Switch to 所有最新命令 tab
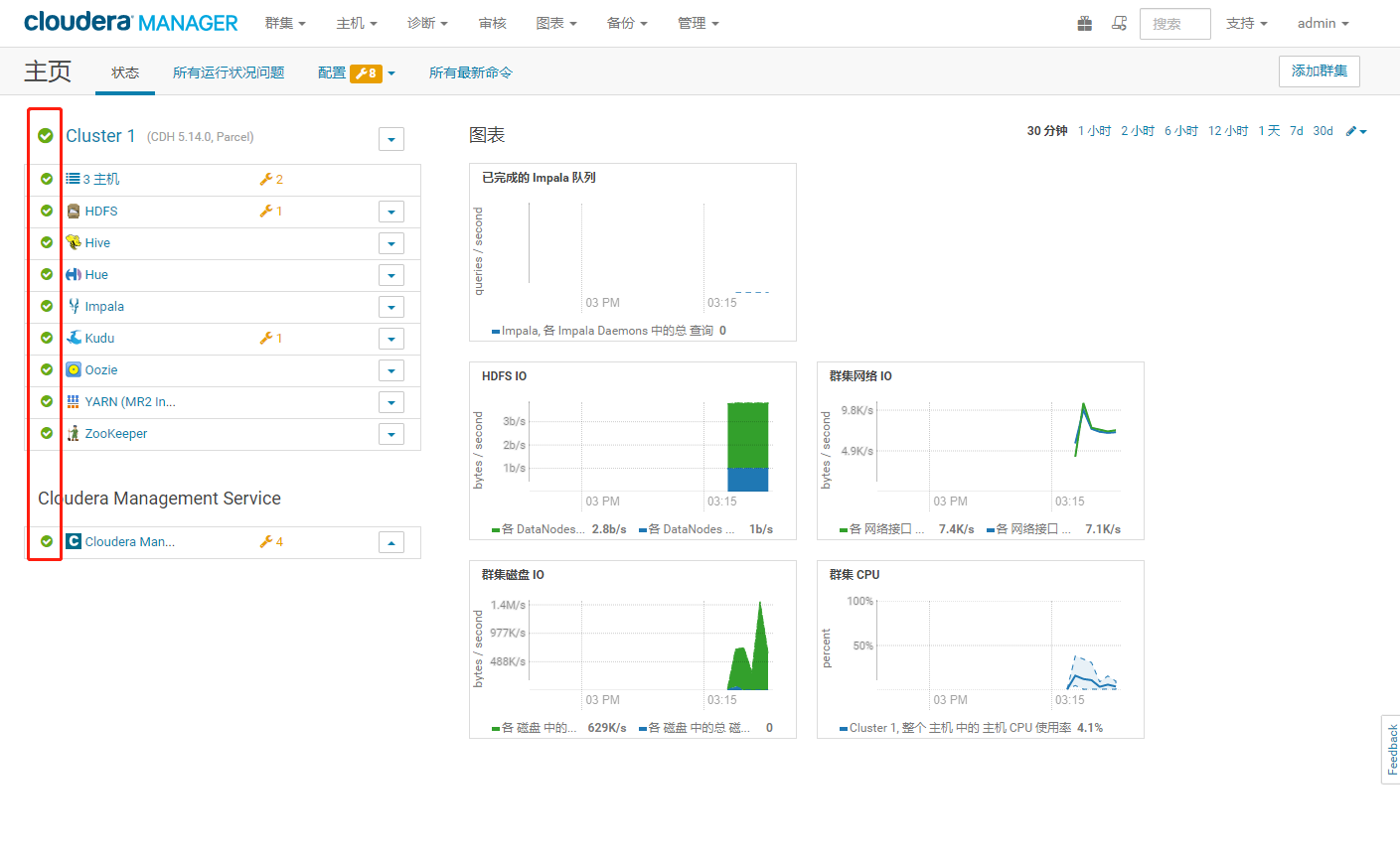Viewport: 1400px width, 861px height. (x=471, y=72)
